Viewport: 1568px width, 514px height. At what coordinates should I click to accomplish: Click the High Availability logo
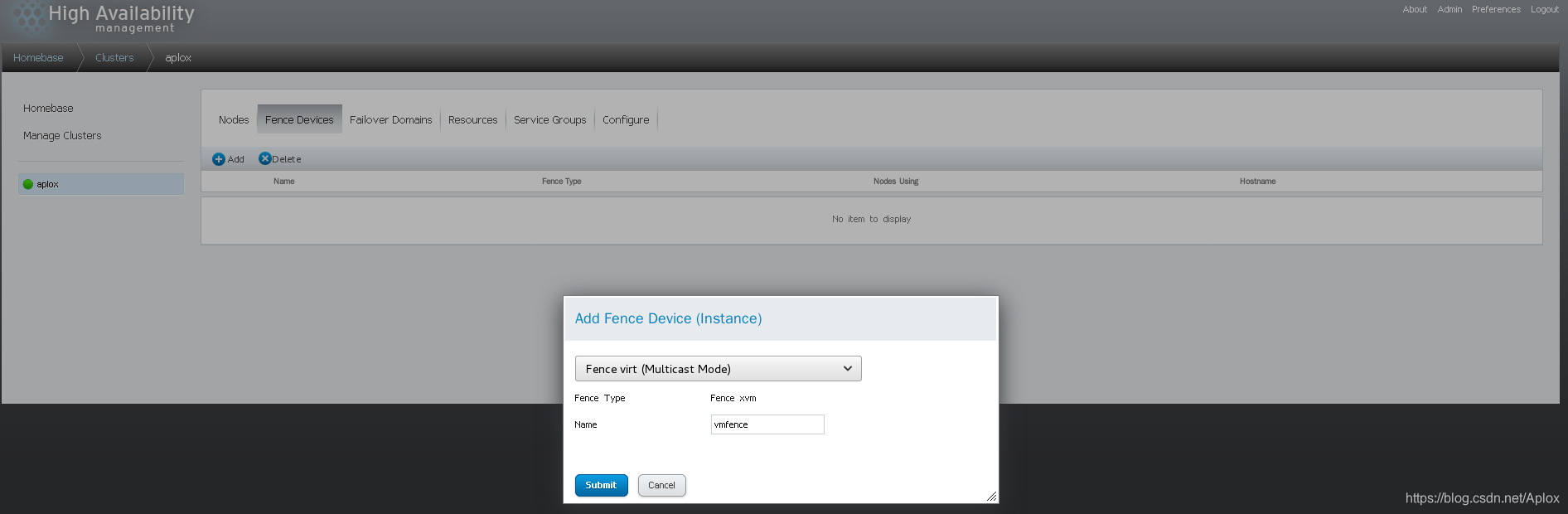pos(104,18)
